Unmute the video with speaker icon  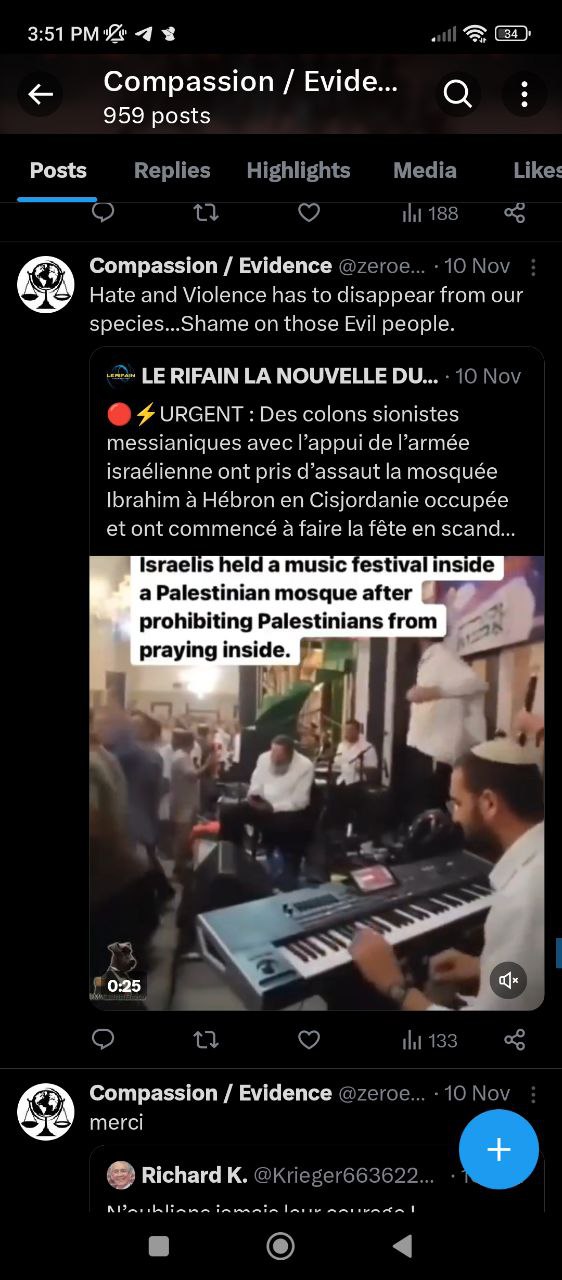tap(508, 980)
